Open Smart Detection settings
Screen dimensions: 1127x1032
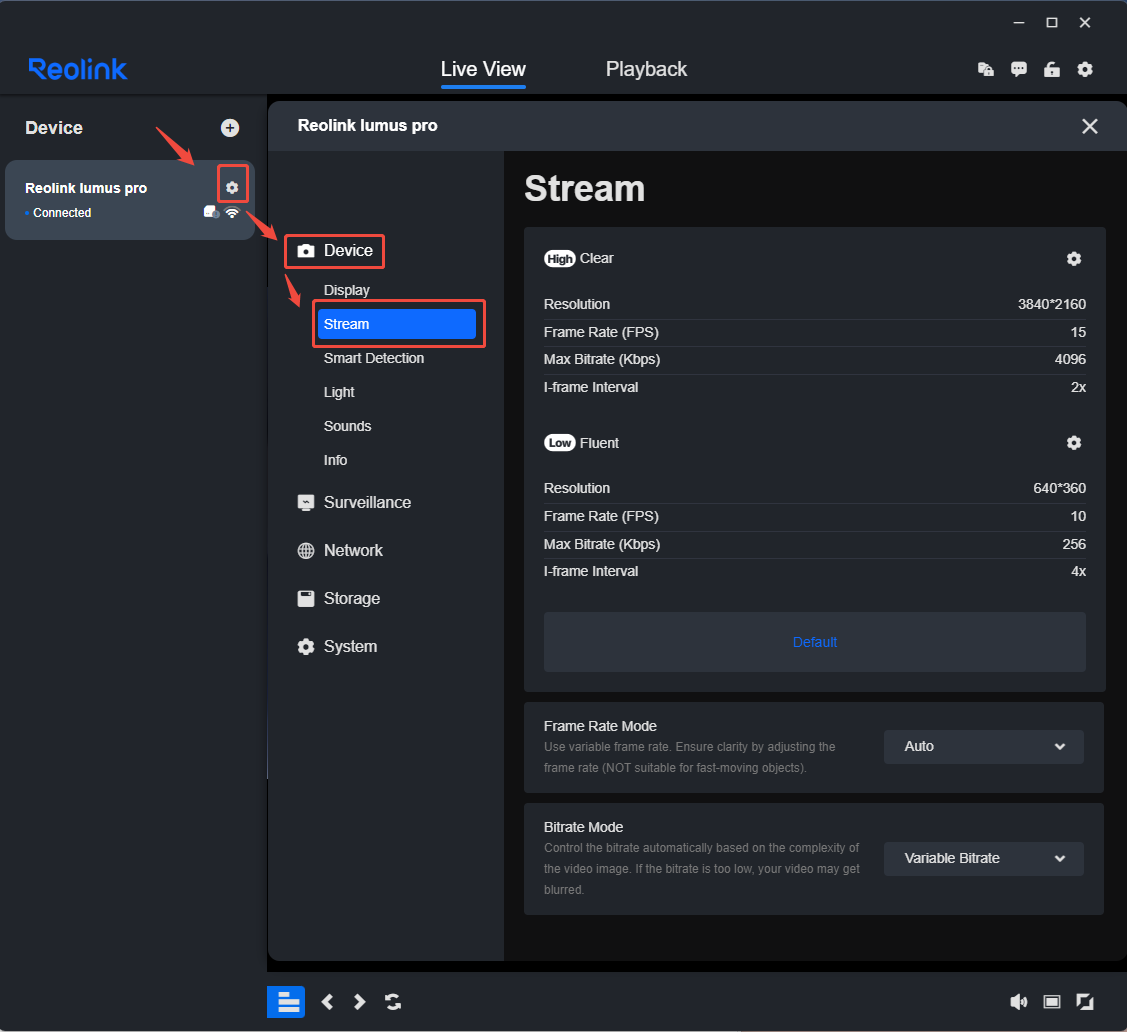pos(374,358)
